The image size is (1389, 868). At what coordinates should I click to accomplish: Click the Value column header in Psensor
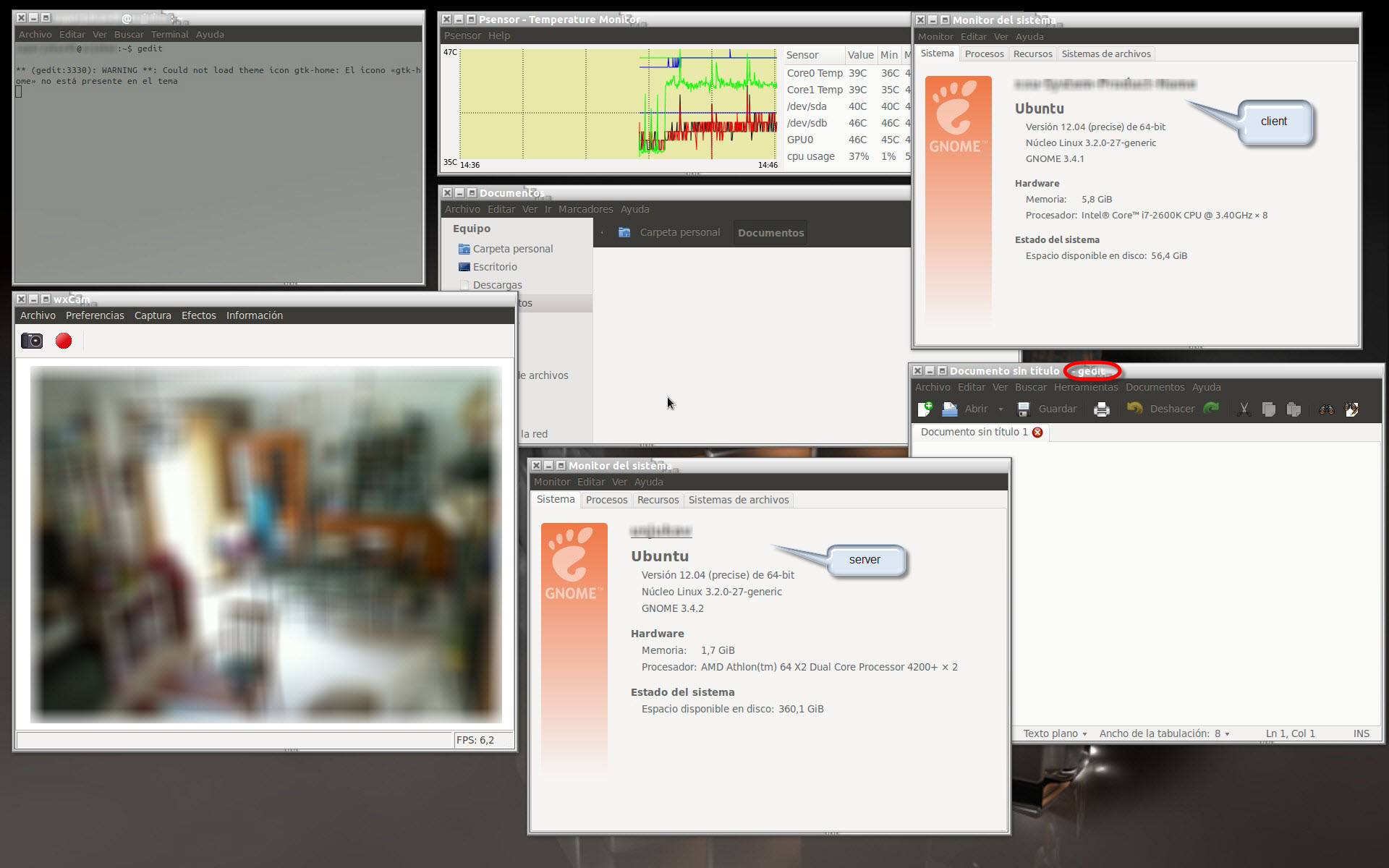tap(860, 55)
